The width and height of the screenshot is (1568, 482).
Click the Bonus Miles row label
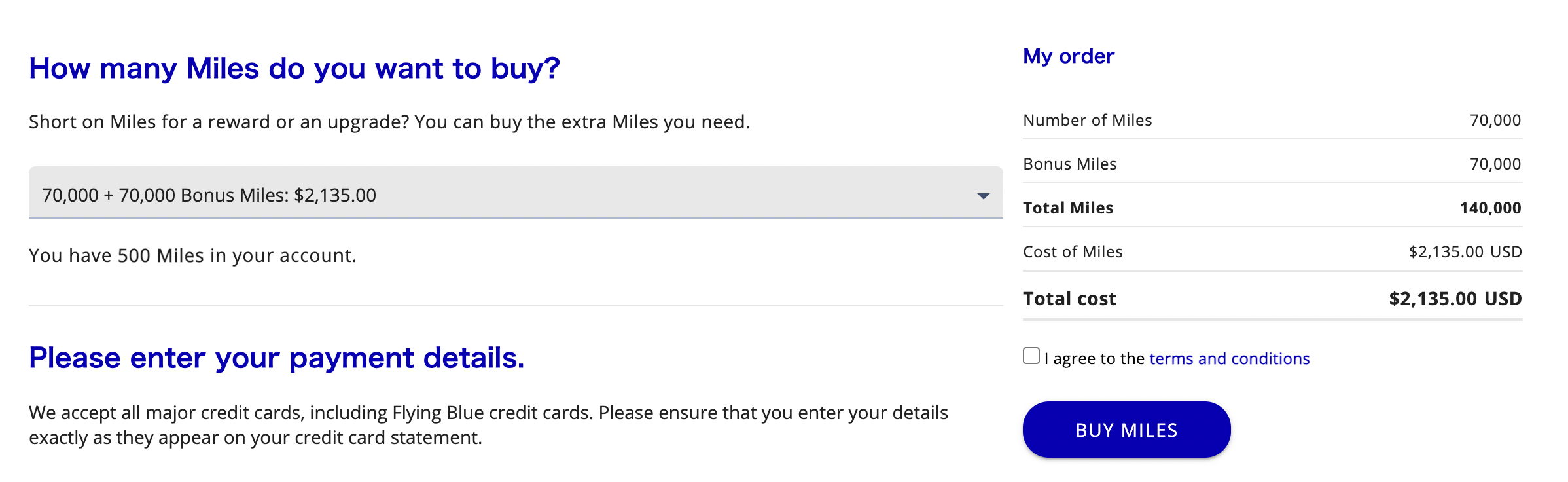pos(1069,164)
